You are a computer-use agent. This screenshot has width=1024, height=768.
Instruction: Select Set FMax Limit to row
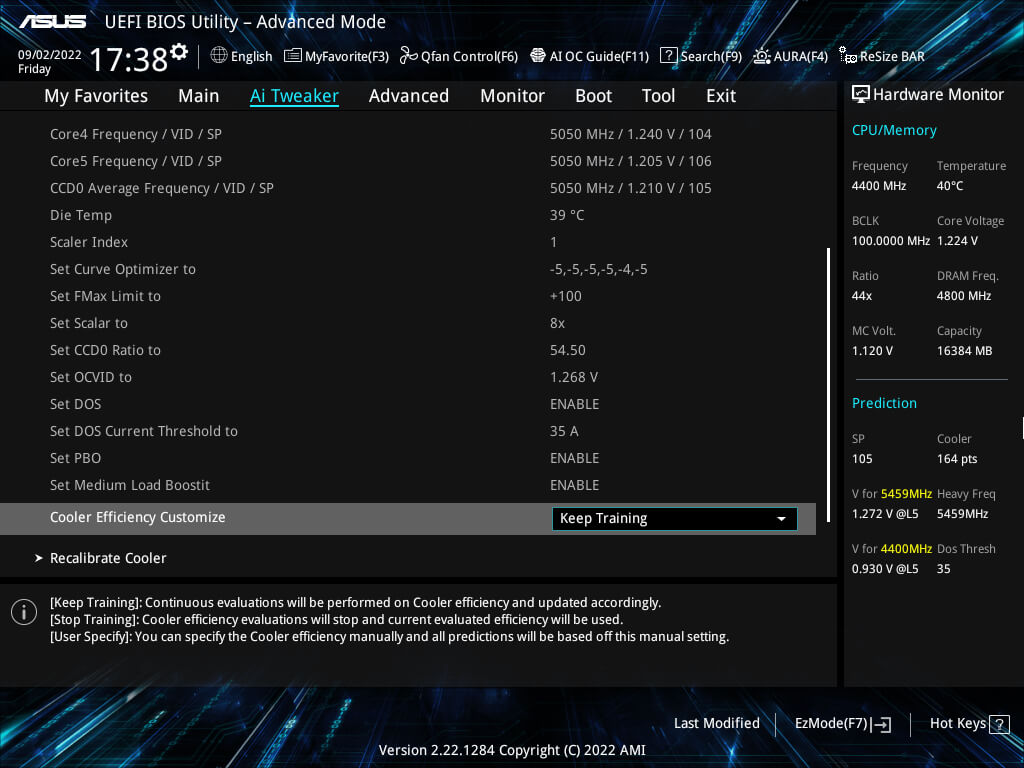[408, 296]
